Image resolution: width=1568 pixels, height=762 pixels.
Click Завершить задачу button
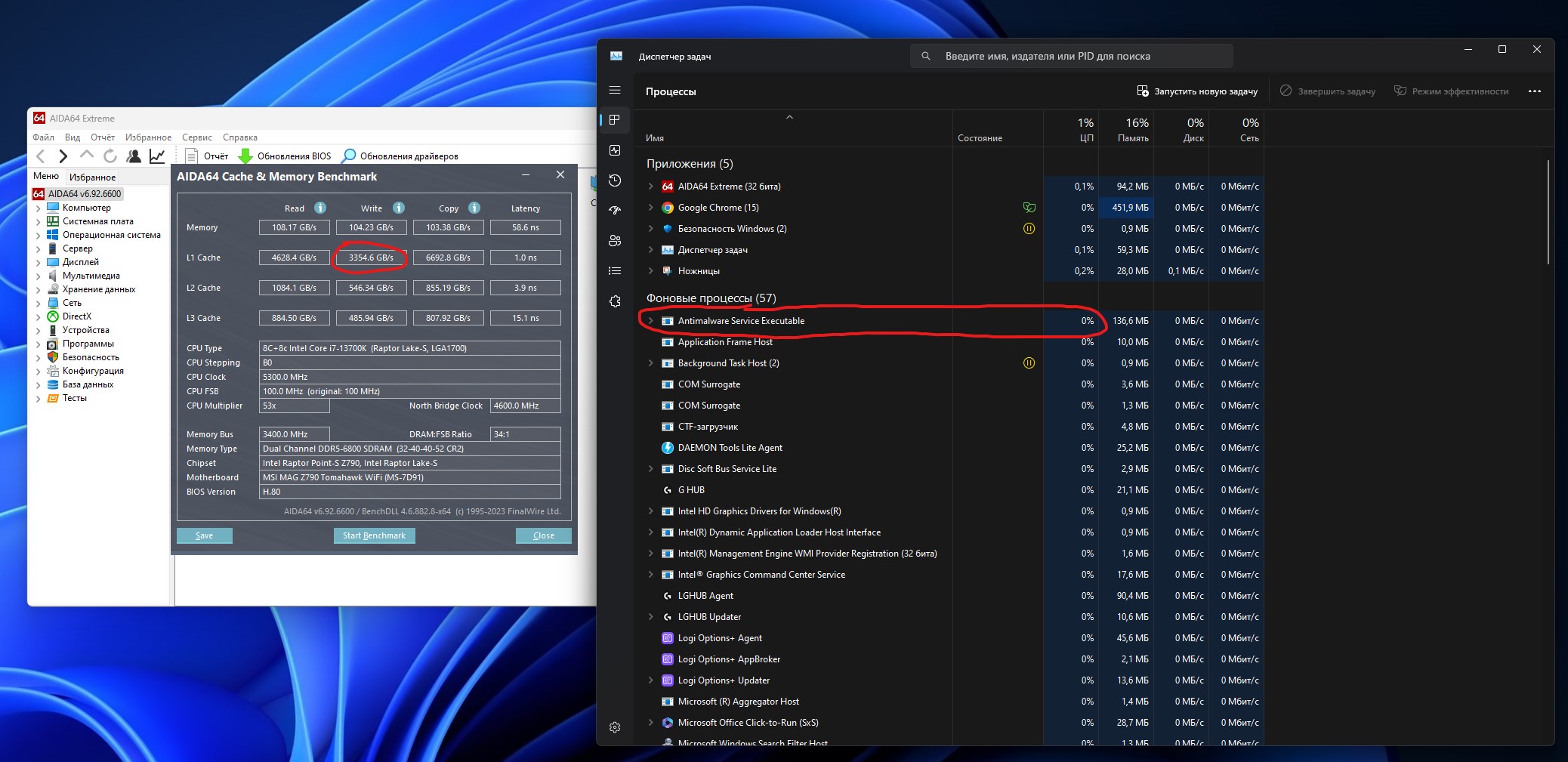coord(1328,91)
